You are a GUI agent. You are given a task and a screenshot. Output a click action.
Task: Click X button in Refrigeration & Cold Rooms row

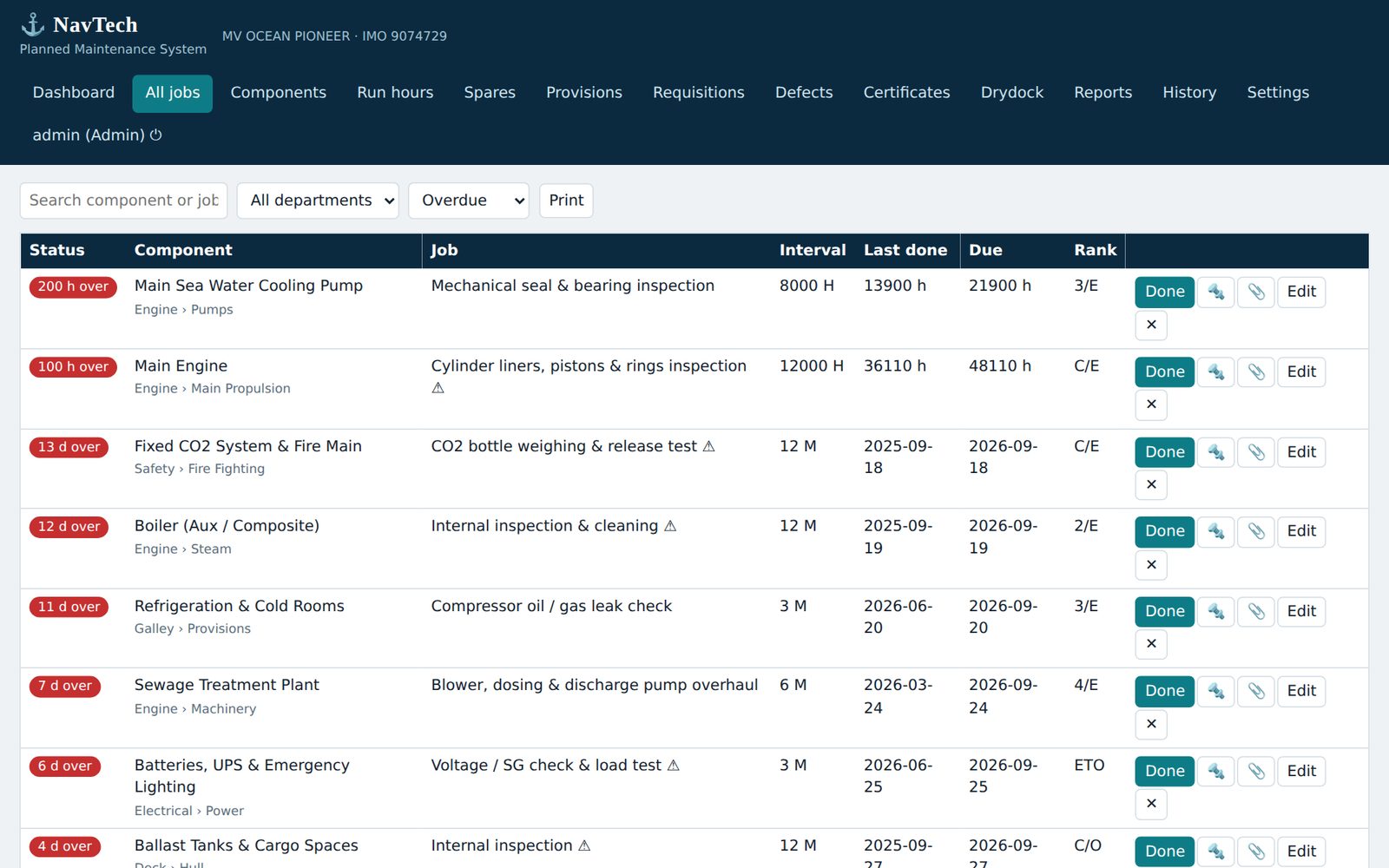tap(1151, 644)
